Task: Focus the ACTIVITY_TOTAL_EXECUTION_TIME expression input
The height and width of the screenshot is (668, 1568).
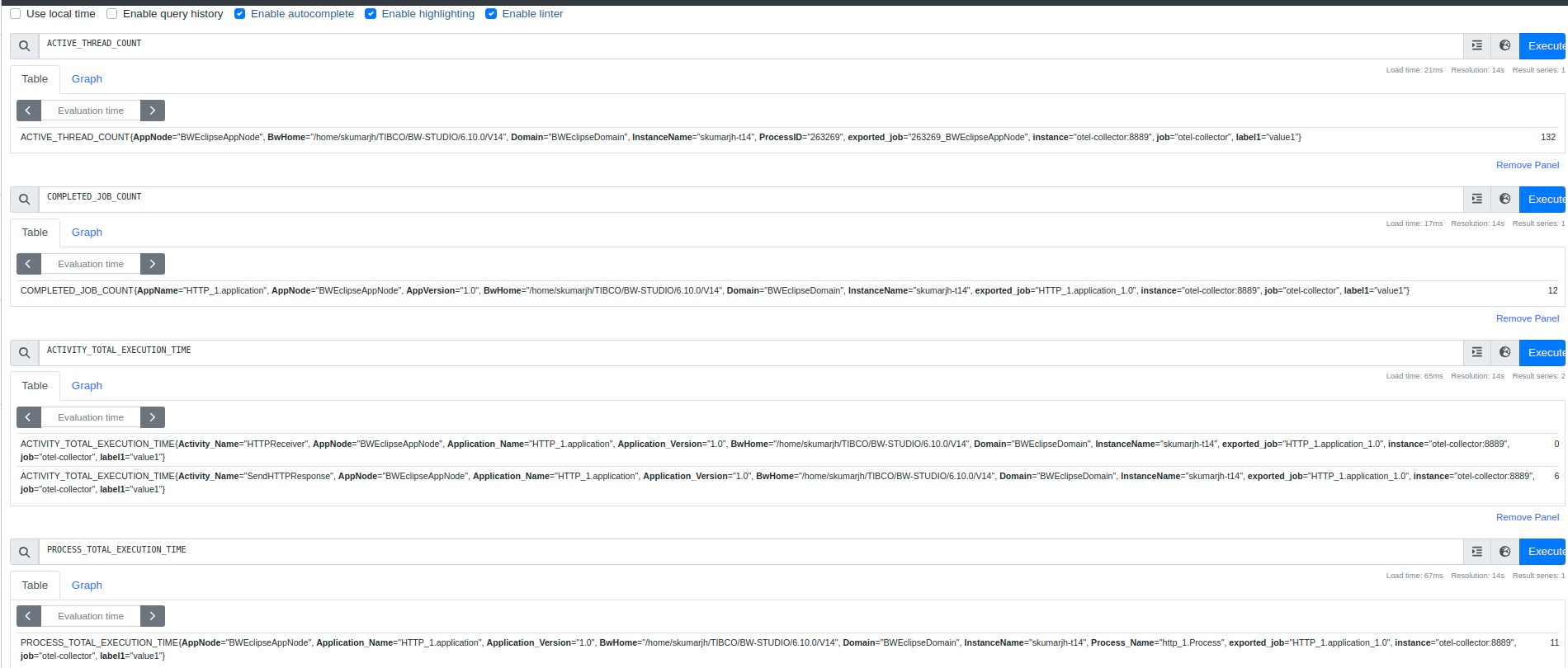Action: [751, 353]
